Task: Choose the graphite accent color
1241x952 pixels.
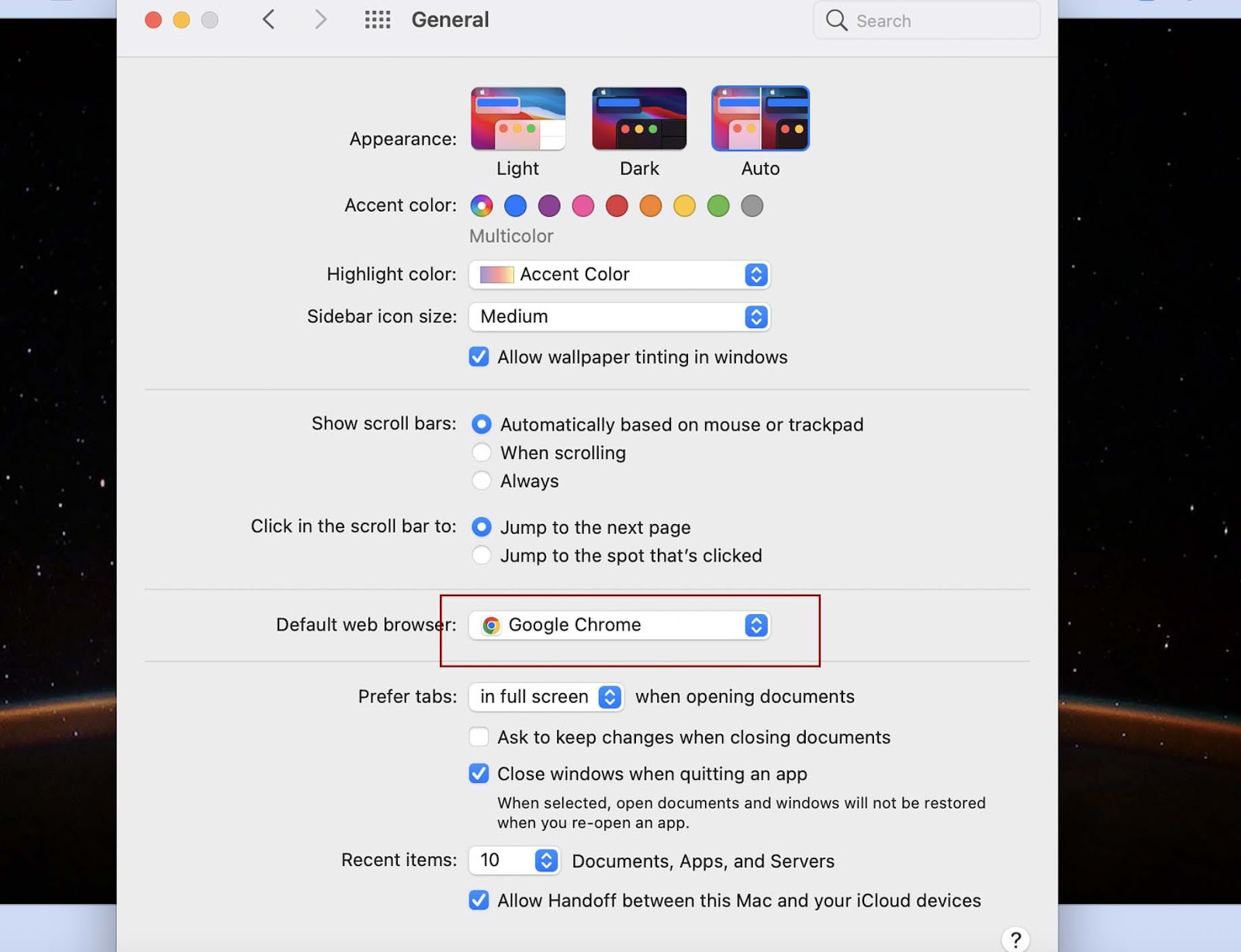Action: (x=752, y=205)
